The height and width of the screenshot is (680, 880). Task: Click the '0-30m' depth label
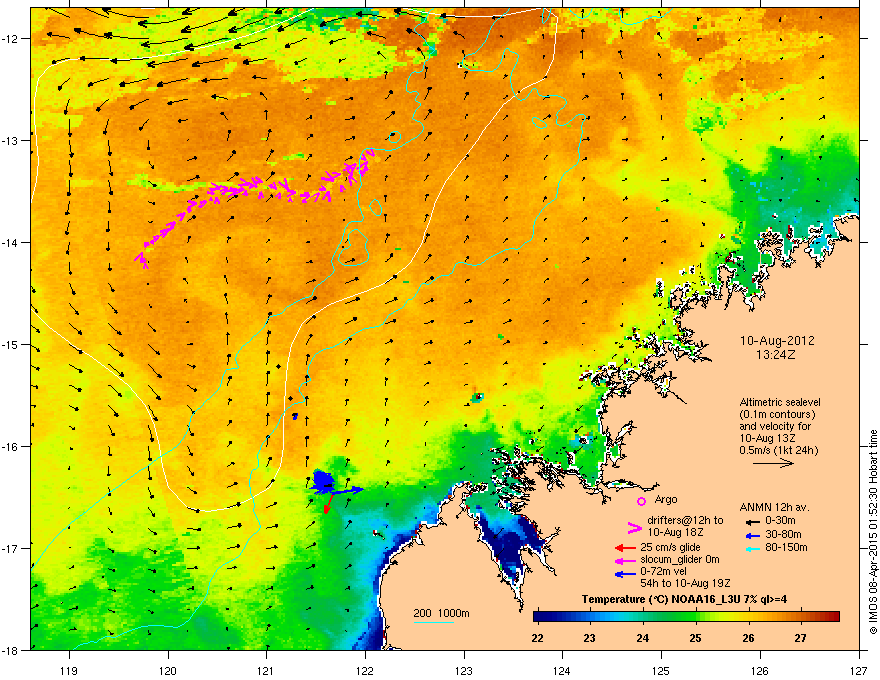[780, 521]
